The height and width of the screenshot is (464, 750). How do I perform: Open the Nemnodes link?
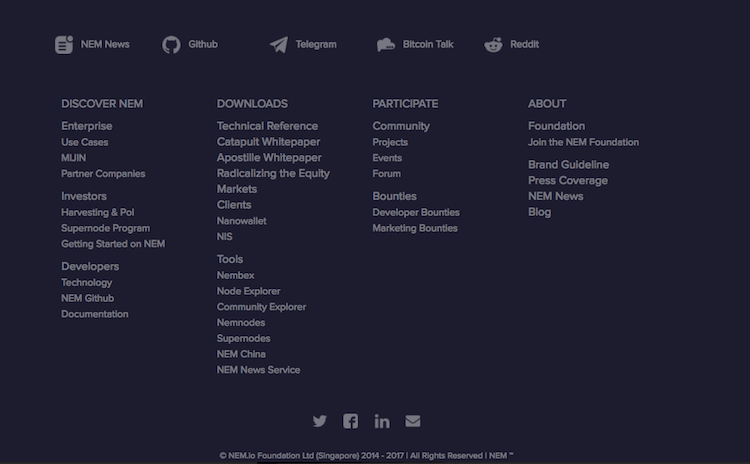pos(241,323)
